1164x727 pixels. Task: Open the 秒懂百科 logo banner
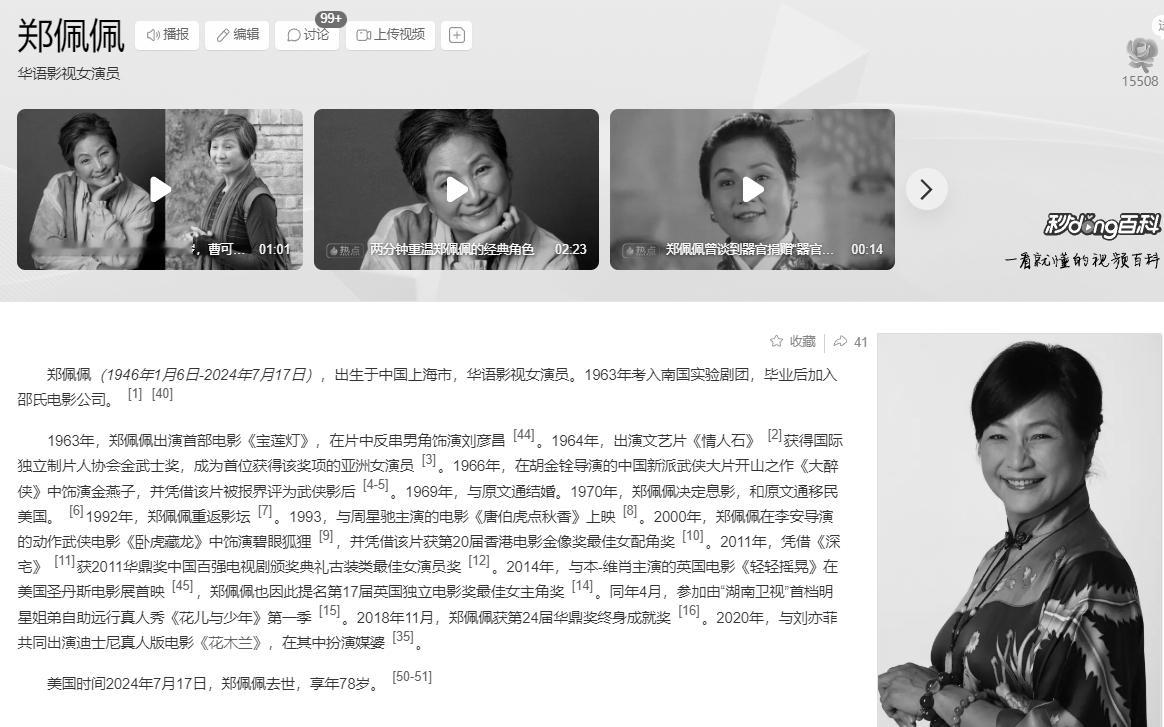[1102, 225]
